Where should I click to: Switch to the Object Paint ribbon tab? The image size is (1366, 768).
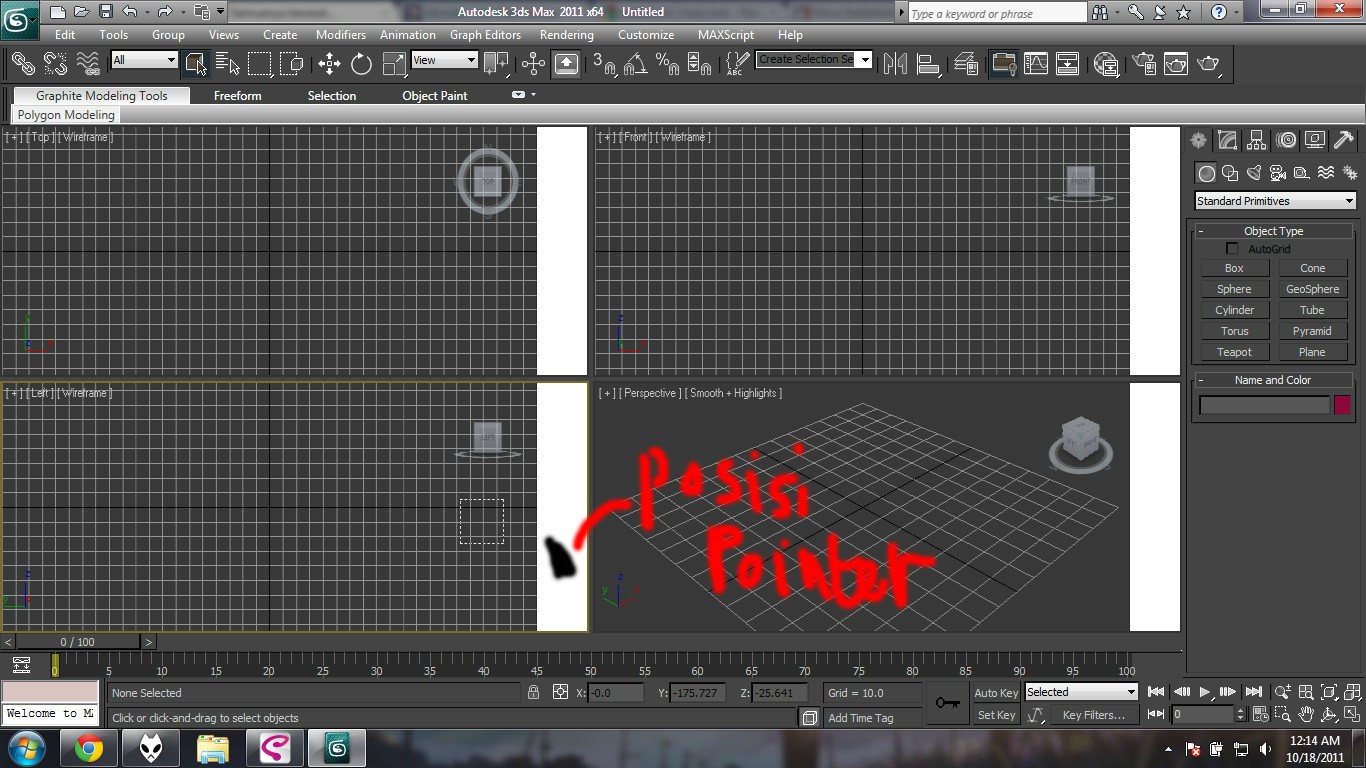pos(435,96)
